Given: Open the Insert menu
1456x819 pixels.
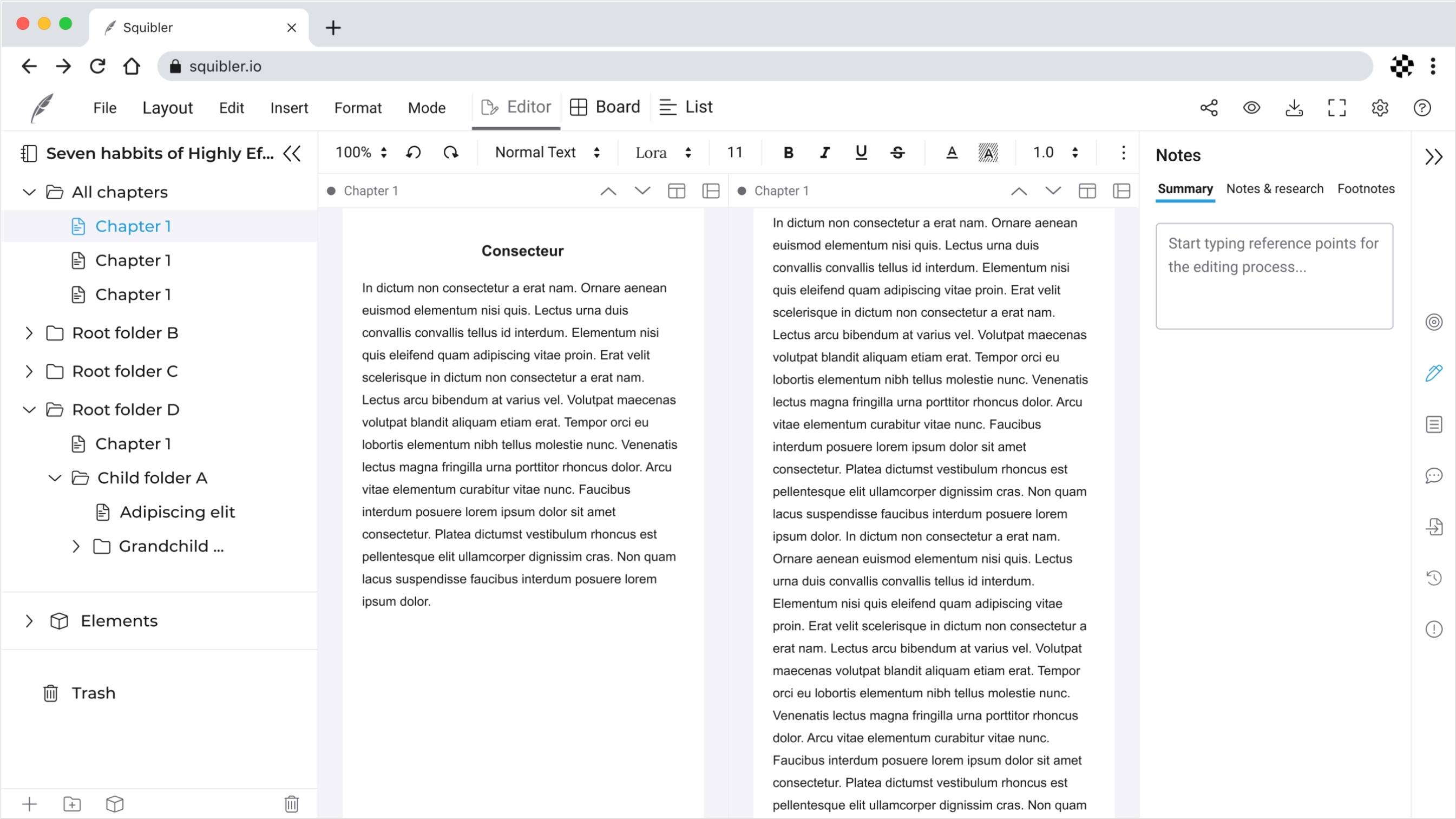Looking at the screenshot, I should click(x=289, y=107).
